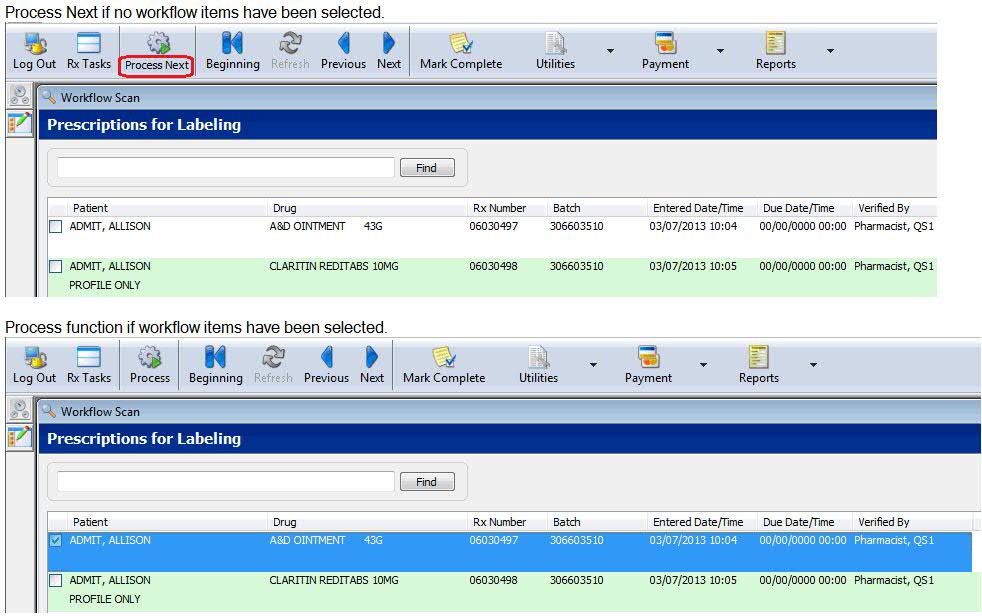Click the Process Next gear icon
The height and width of the screenshot is (616, 982).
tap(156, 44)
